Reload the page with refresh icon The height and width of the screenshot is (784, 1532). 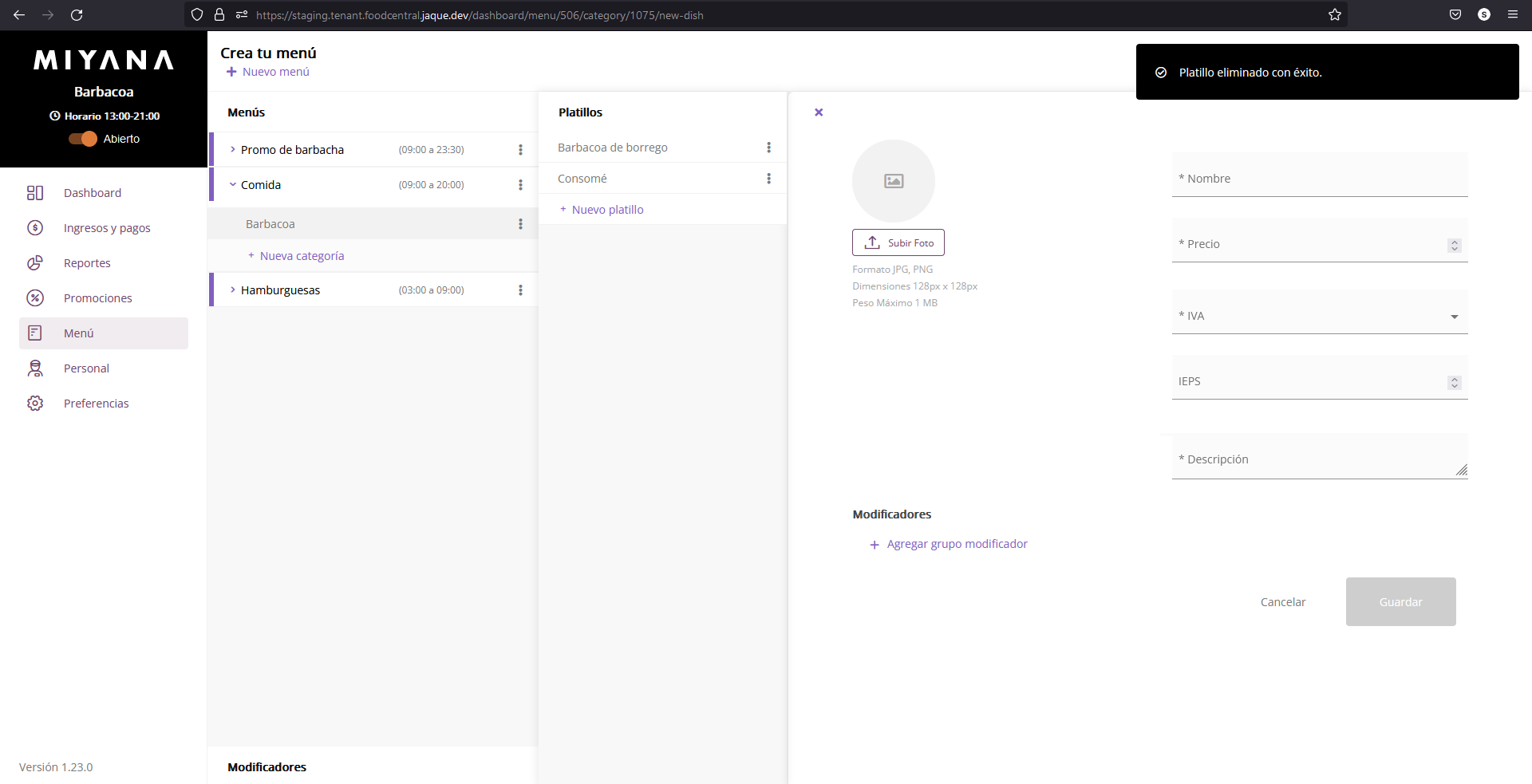click(x=77, y=14)
